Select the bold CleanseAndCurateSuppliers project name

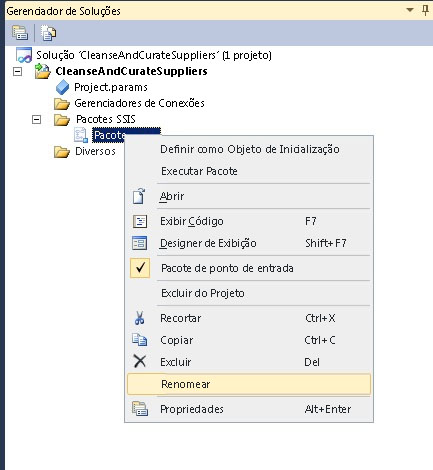[131, 71]
